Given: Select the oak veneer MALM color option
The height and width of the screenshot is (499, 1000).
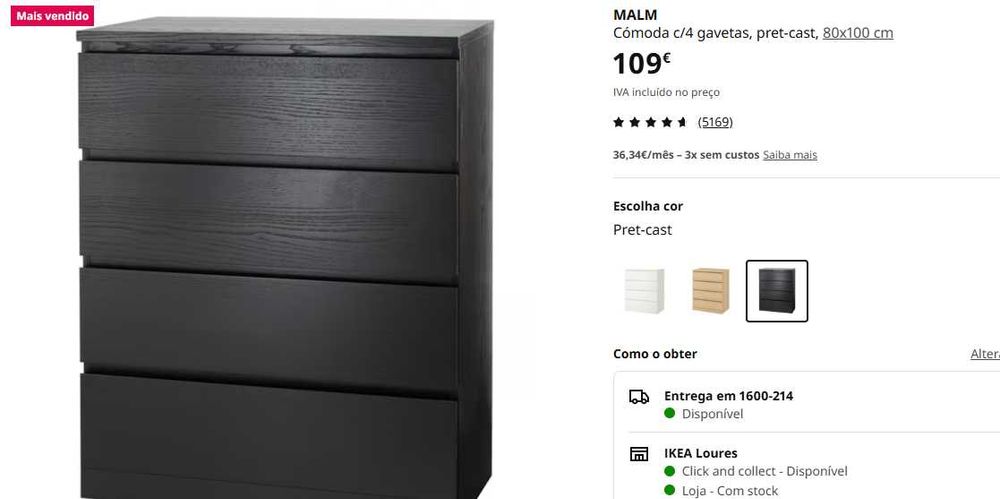Looking at the screenshot, I should coord(710,291).
